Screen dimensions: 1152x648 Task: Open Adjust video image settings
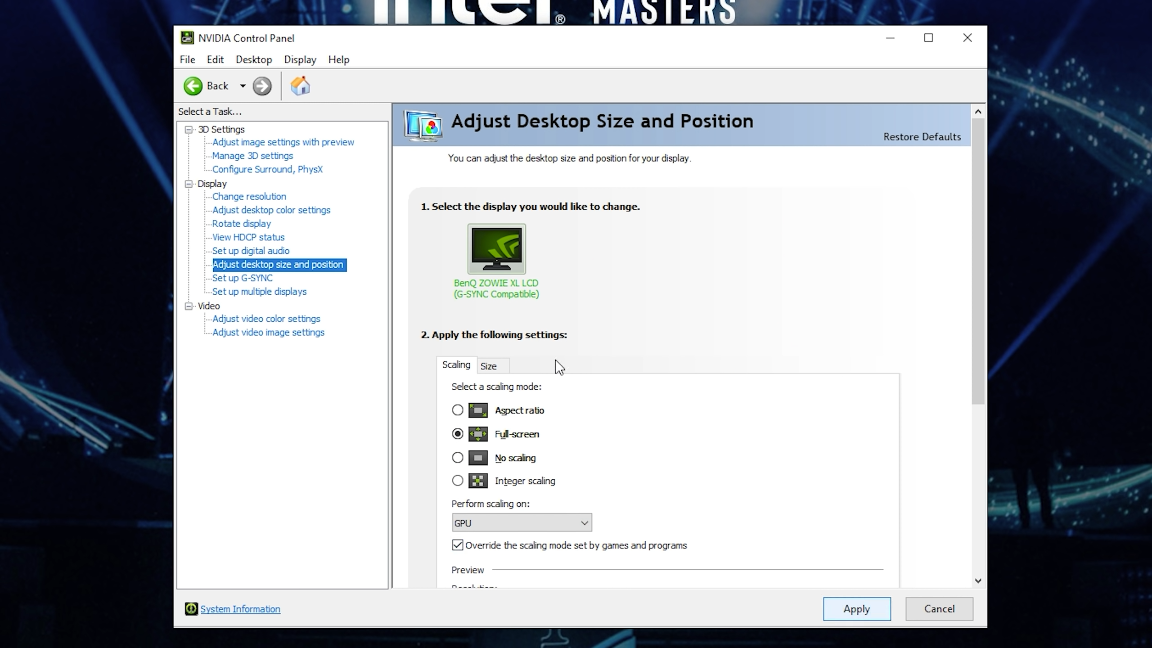tap(268, 332)
